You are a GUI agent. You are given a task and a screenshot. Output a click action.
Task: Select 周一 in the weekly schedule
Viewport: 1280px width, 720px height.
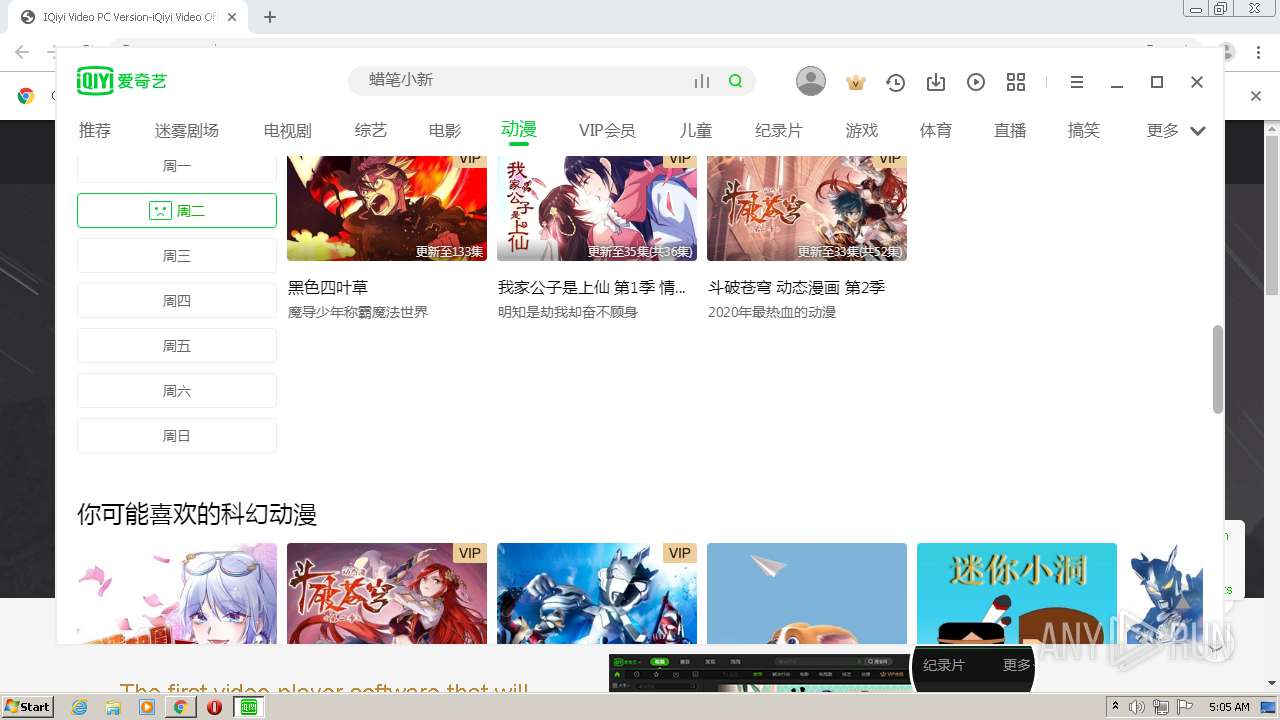[x=177, y=167]
